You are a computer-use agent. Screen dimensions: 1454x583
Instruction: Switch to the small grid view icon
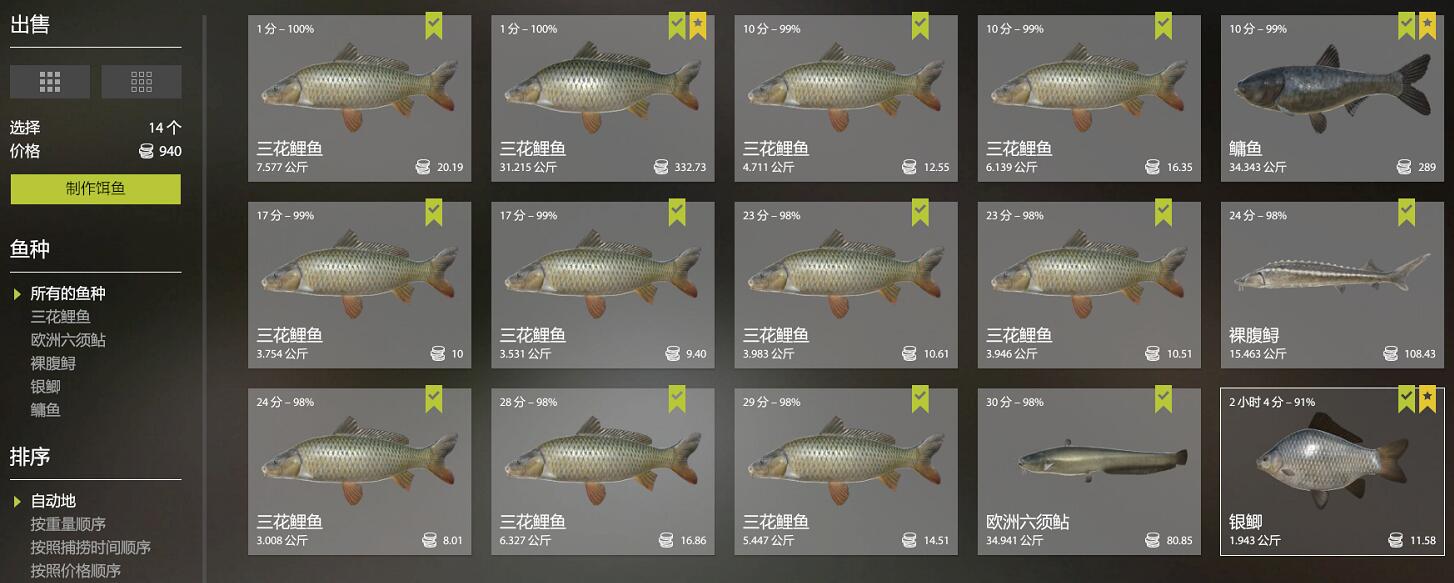141,81
